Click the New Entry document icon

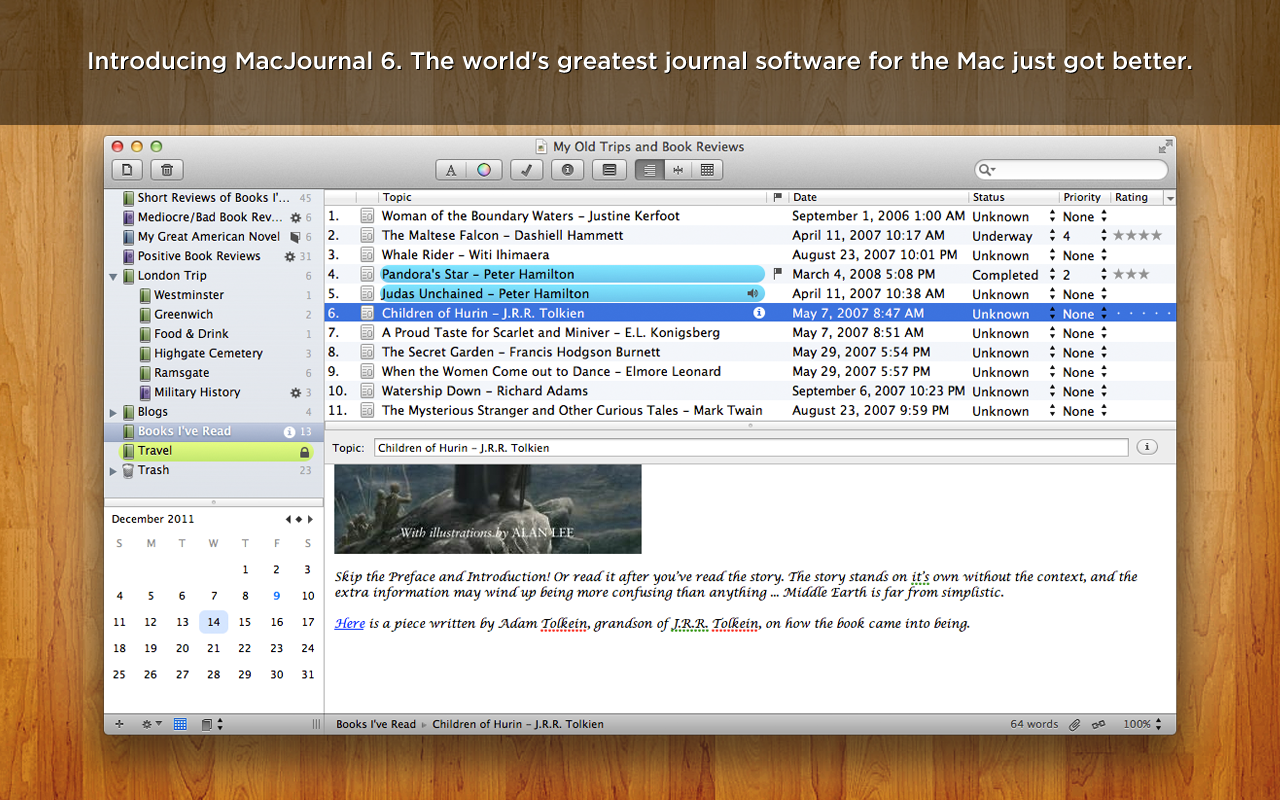click(x=127, y=170)
